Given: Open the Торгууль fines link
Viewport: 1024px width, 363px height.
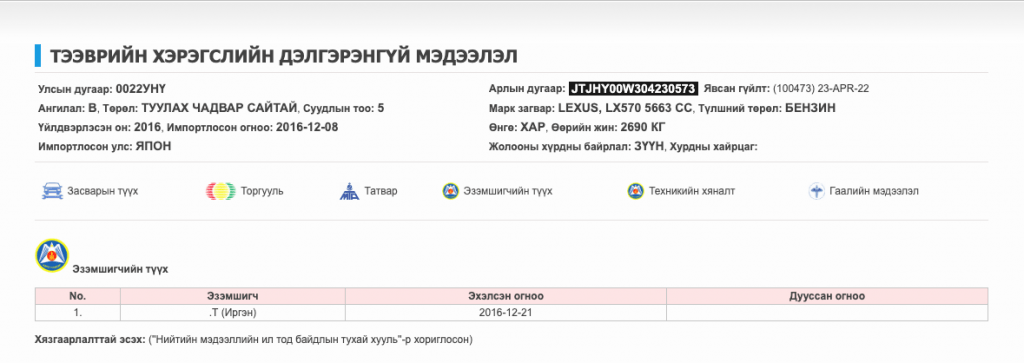Looking at the screenshot, I should tap(262, 191).
